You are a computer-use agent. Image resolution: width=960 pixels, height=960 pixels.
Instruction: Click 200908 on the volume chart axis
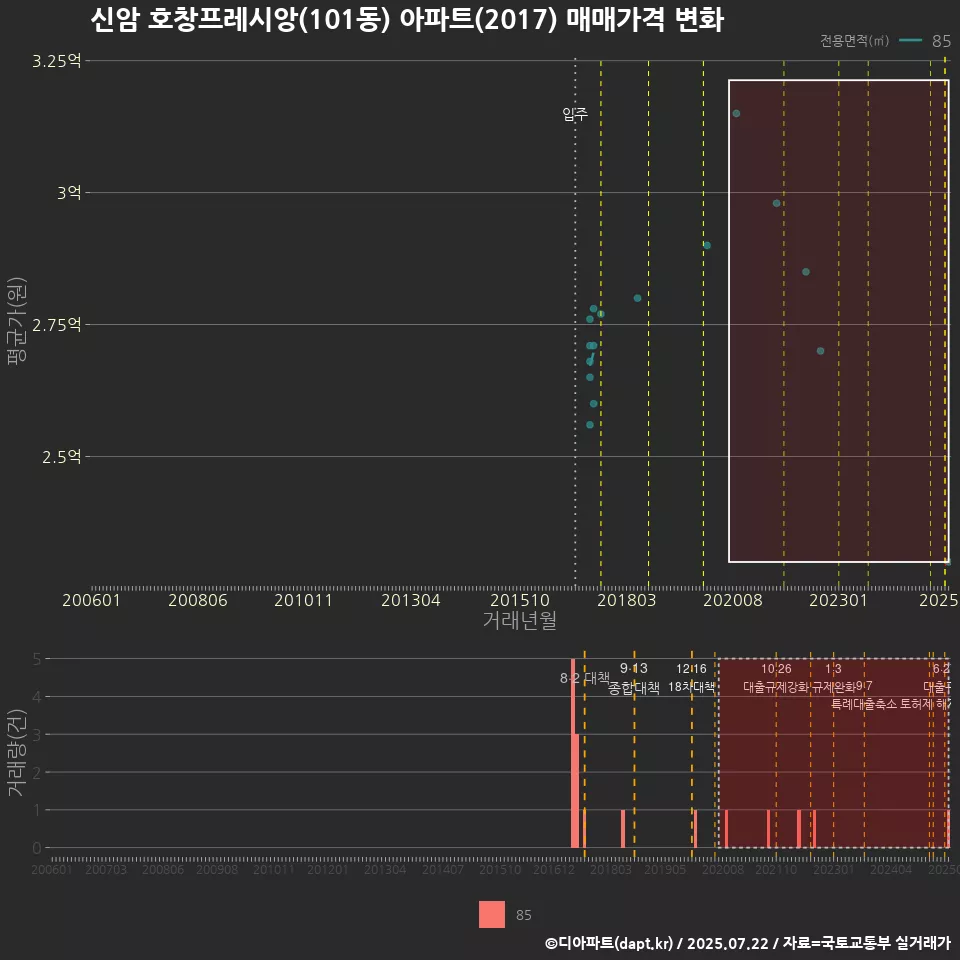(x=217, y=869)
